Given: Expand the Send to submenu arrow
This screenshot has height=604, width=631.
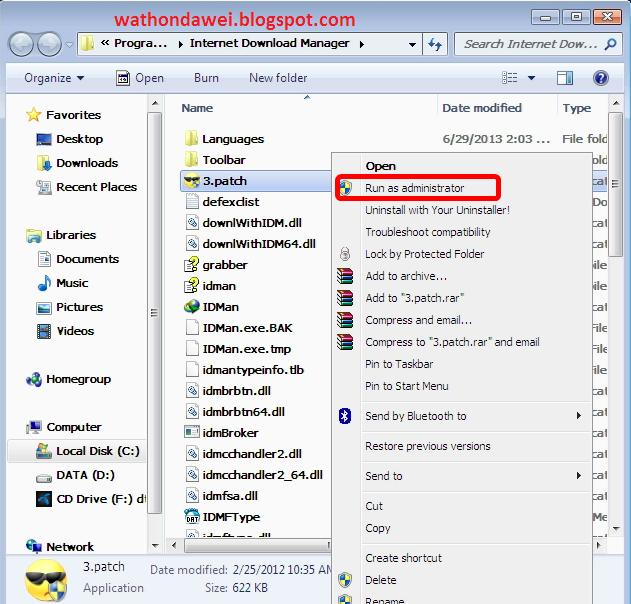Looking at the screenshot, I should [x=579, y=476].
